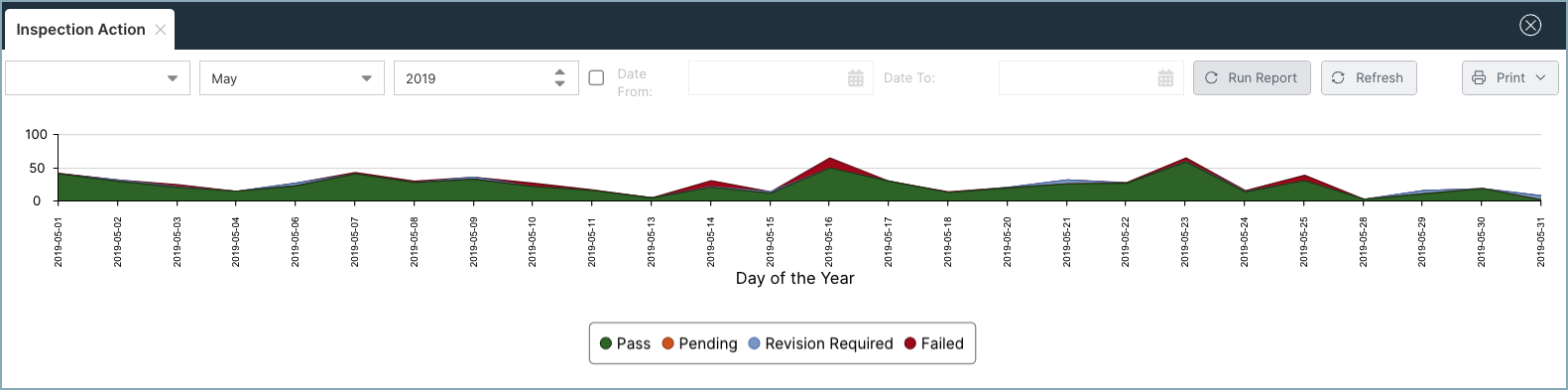Click the circled X close icon at top right
The width and height of the screenshot is (1568, 390).
1530,26
